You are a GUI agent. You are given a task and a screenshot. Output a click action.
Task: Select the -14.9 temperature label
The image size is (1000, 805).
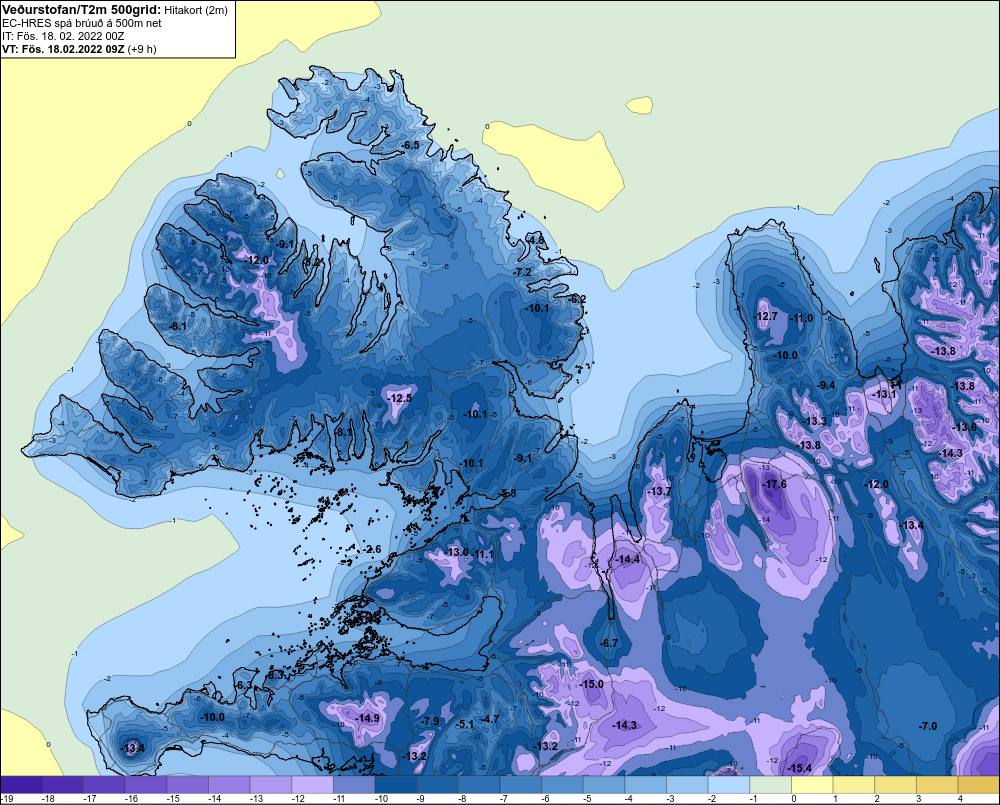(367, 718)
